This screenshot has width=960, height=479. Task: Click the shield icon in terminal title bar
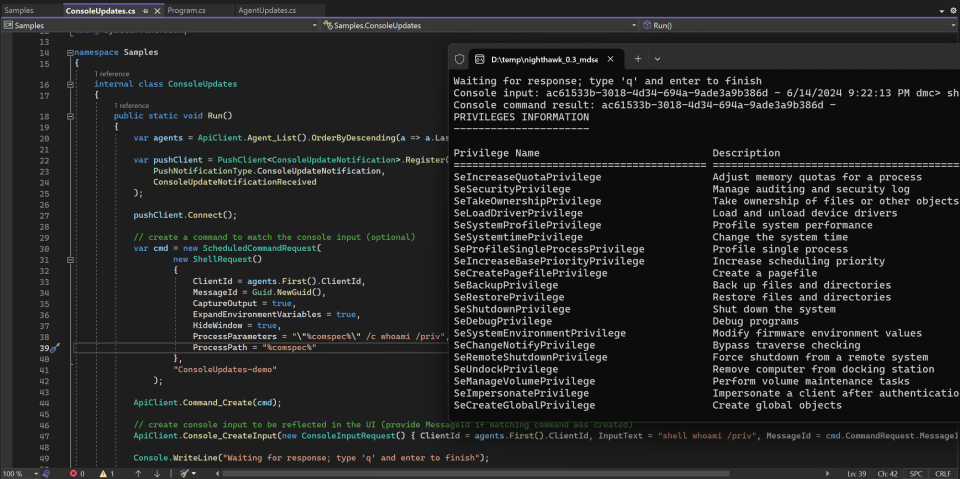459,59
